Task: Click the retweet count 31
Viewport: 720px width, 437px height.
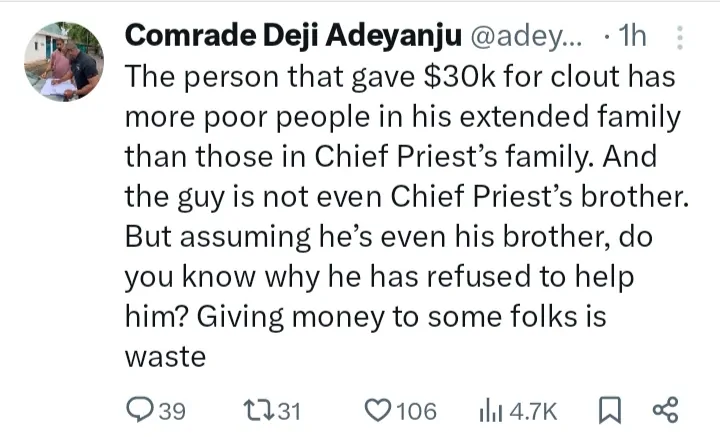Action: 289,410
